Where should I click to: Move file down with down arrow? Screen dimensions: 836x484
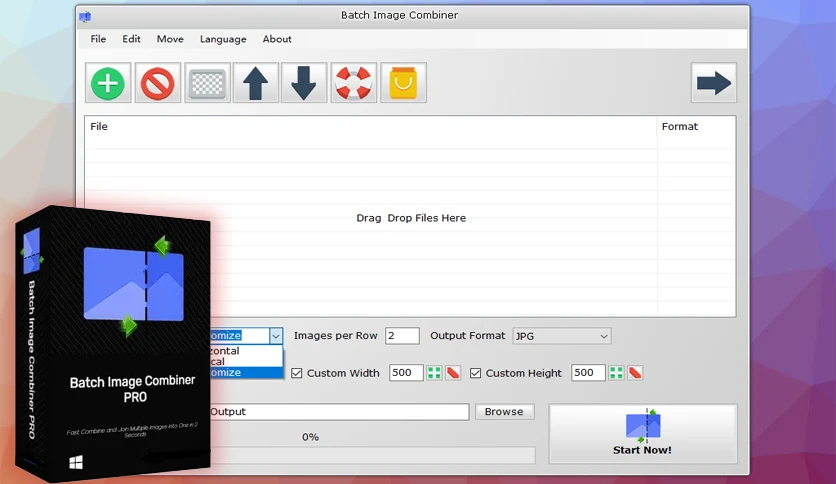click(304, 83)
